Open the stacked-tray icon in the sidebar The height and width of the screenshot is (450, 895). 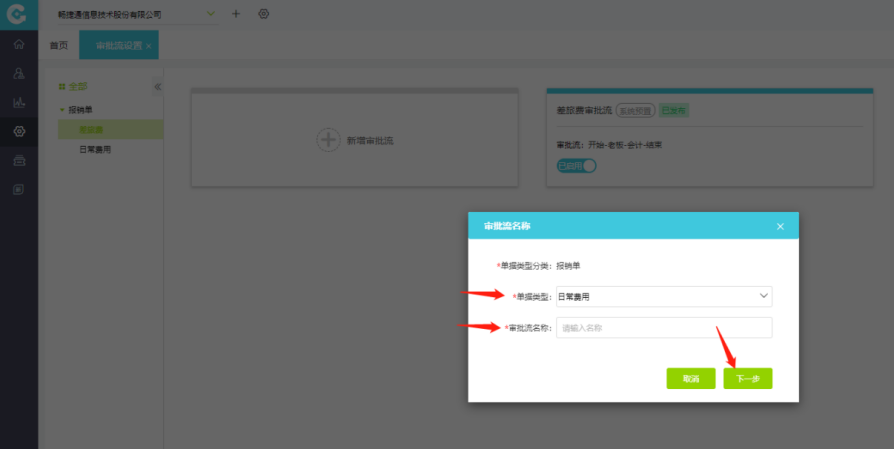19,160
